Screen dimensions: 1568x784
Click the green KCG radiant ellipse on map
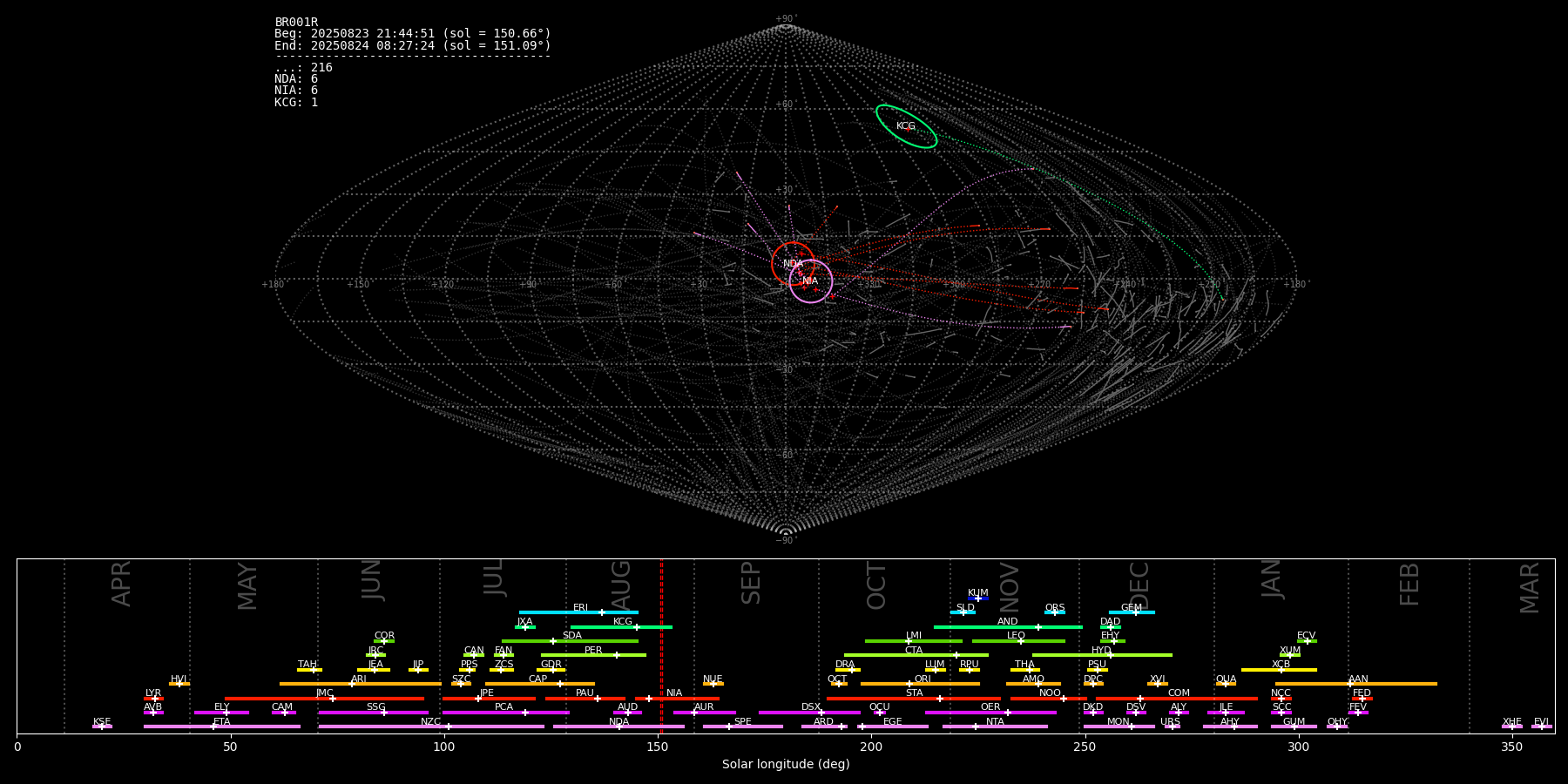pos(906,126)
